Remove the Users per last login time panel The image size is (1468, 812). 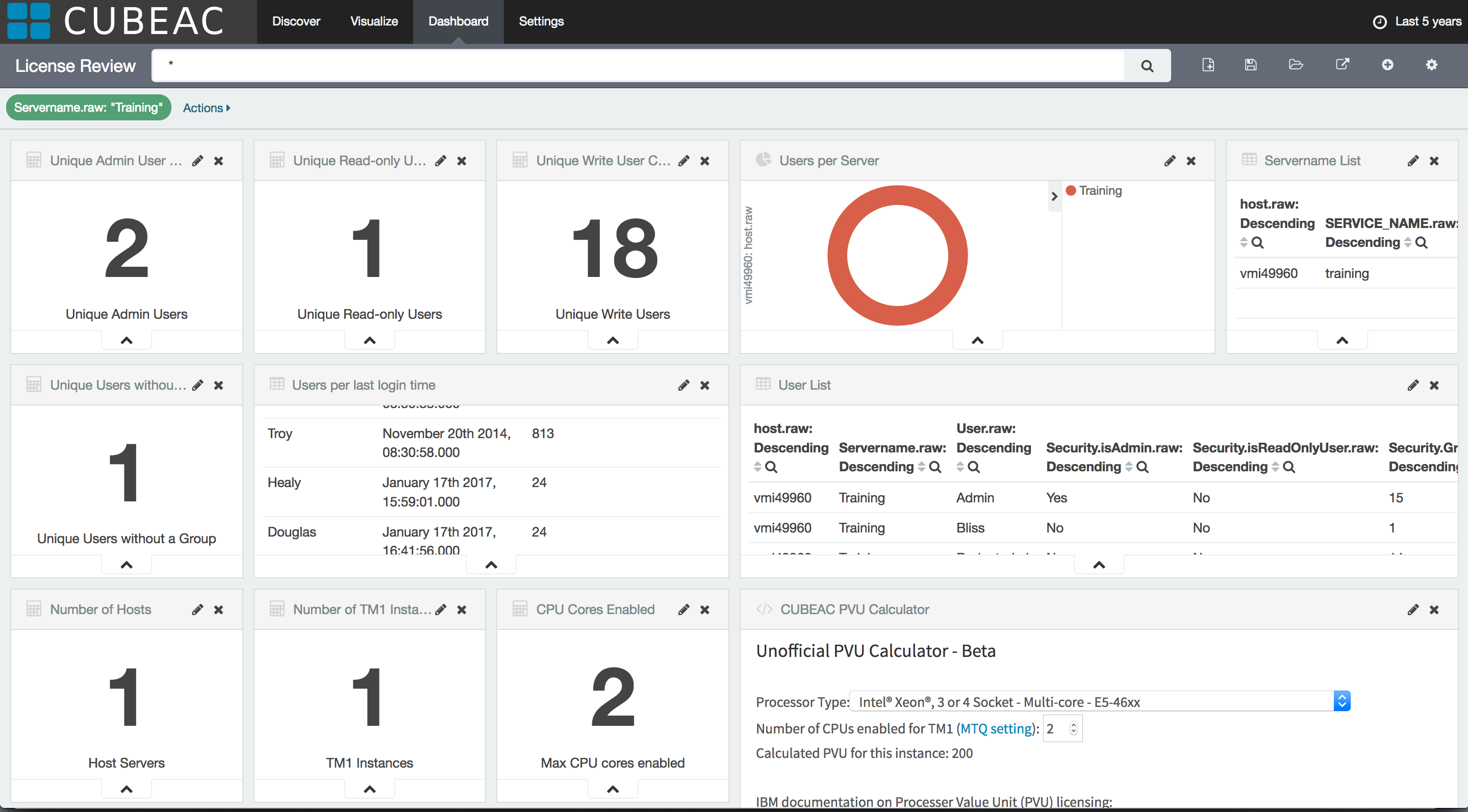coord(704,385)
